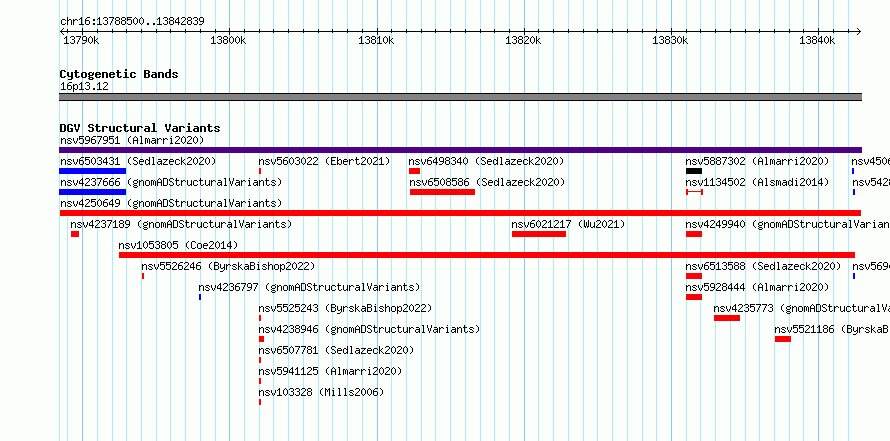Click the blue bar under nsv4237666
The width and height of the screenshot is (890, 441).
(93, 192)
